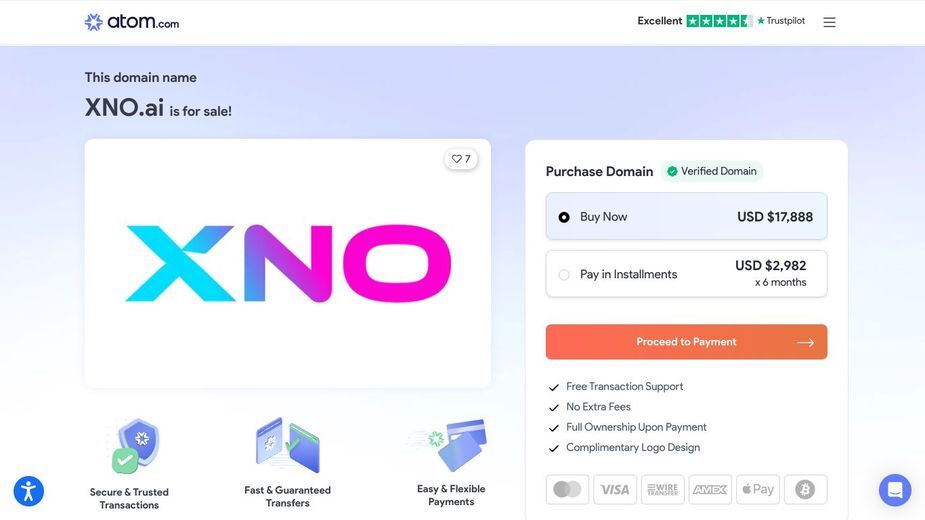The image size is (925, 520).
Task: Click the Verified Domain badge
Action: (x=711, y=171)
